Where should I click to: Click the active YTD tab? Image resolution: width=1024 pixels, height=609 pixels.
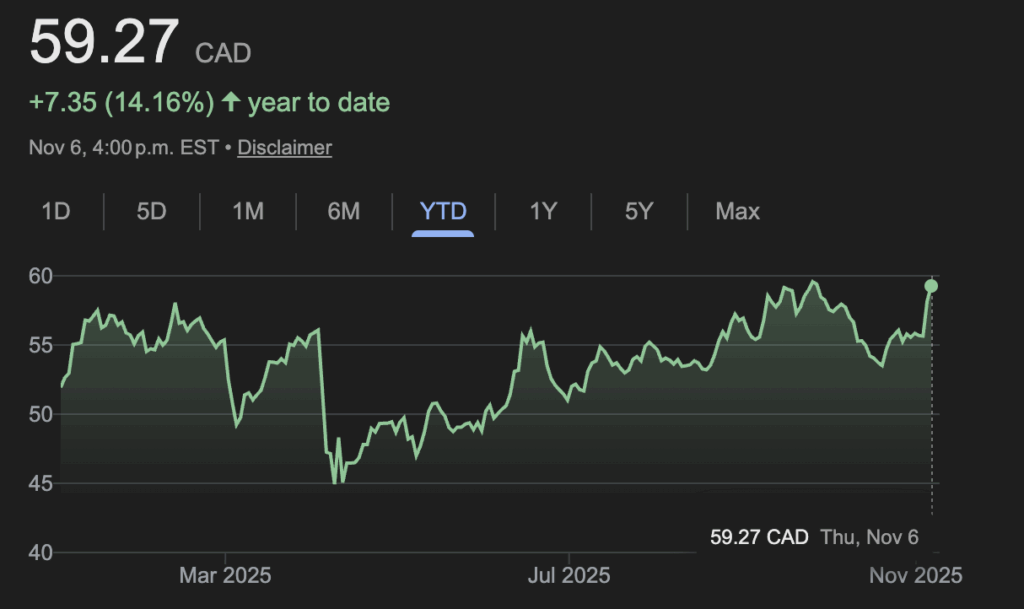[443, 211]
